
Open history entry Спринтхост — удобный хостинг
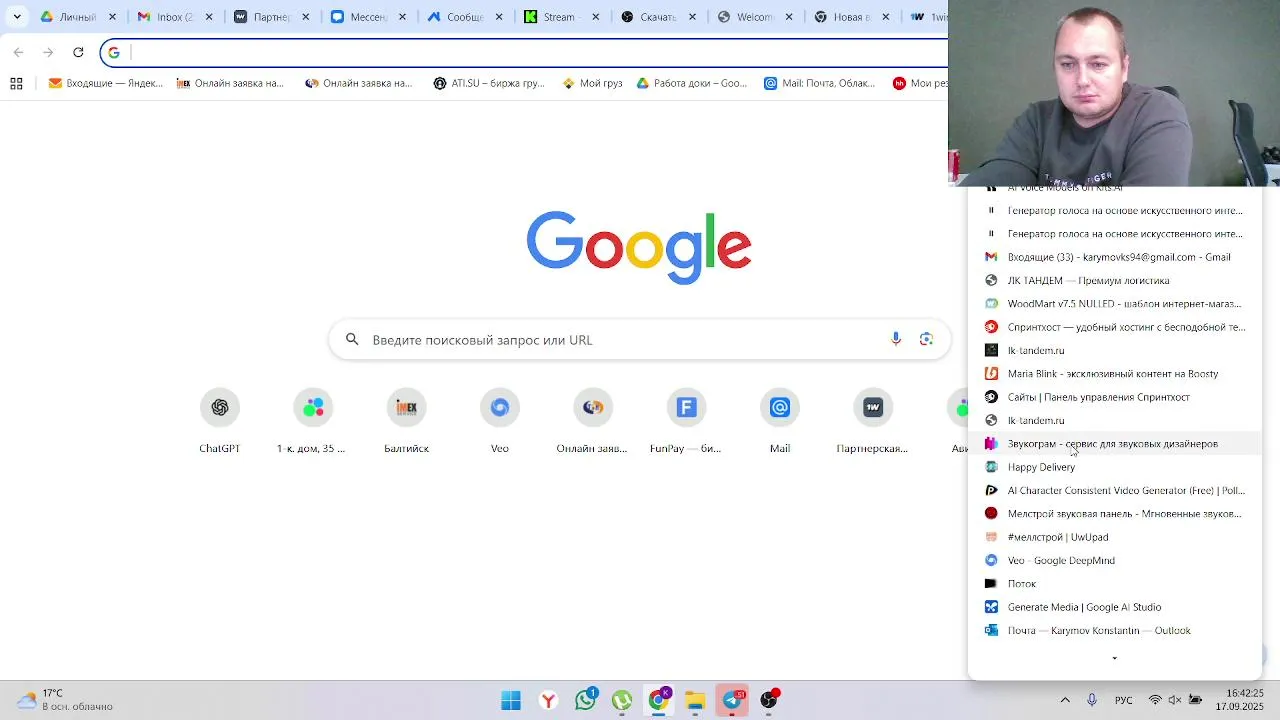pos(1114,327)
